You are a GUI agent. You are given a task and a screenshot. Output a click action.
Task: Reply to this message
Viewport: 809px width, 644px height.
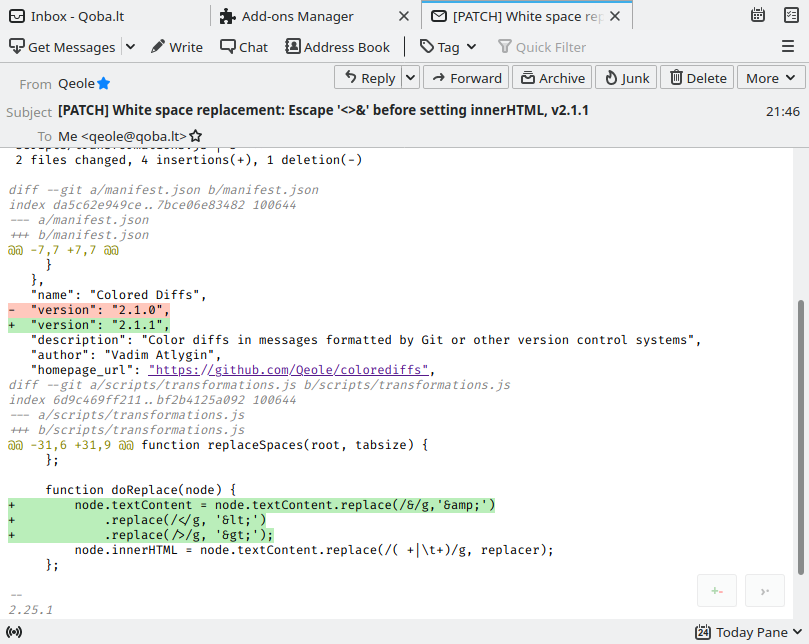click(x=368, y=78)
